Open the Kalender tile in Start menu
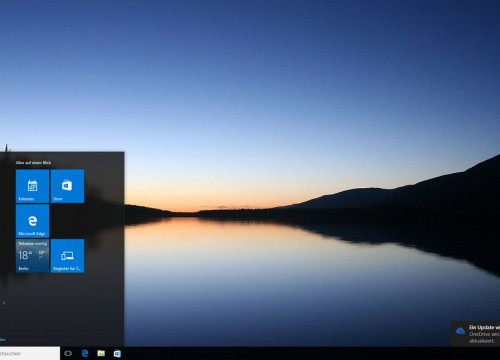This screenshot has width=500, height=360. click(x=32, y=186)
